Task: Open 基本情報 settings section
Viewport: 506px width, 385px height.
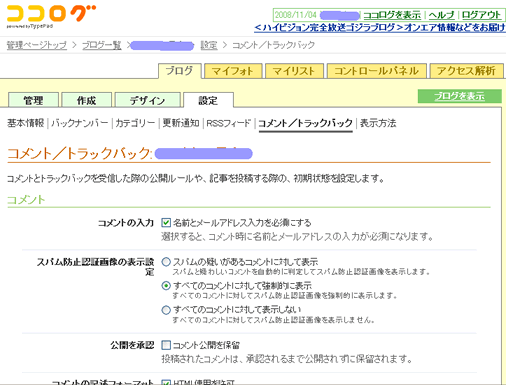Action: coord(26,123)
